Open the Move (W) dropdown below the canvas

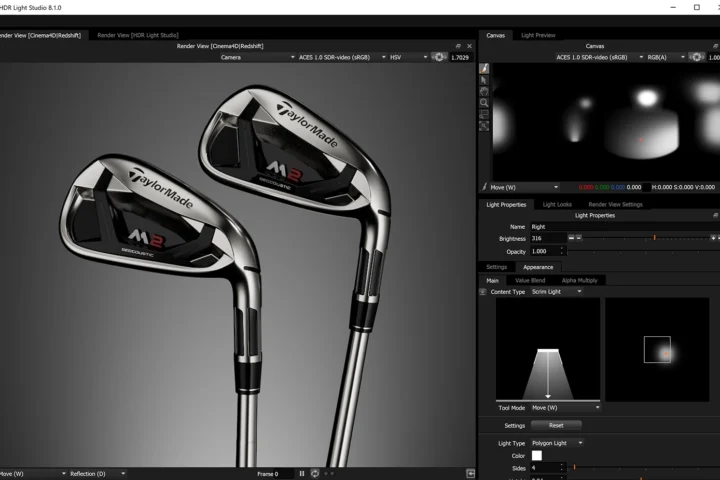click(x=524, y=187)
